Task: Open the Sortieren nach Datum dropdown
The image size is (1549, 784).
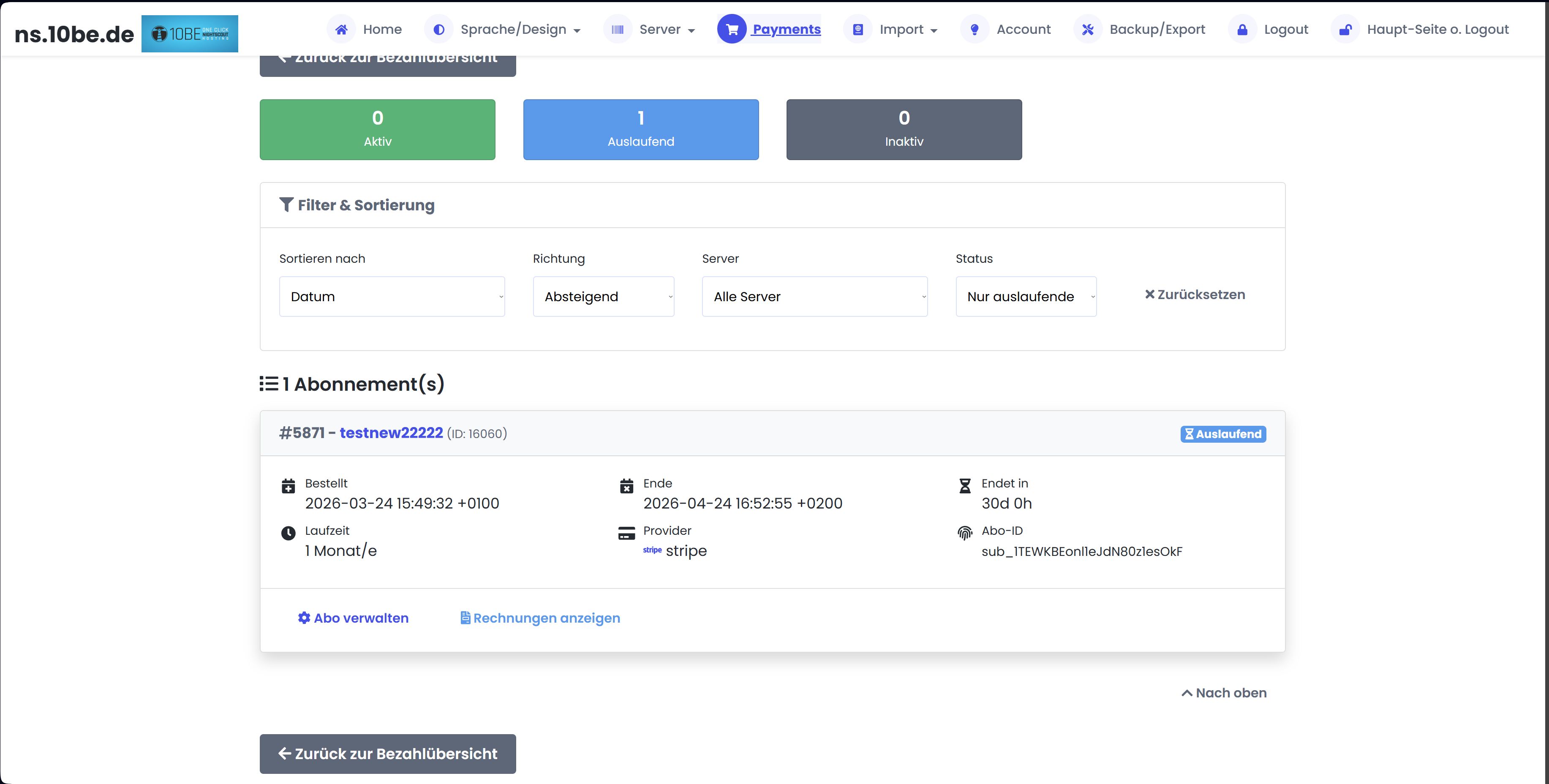Action: 392,297
